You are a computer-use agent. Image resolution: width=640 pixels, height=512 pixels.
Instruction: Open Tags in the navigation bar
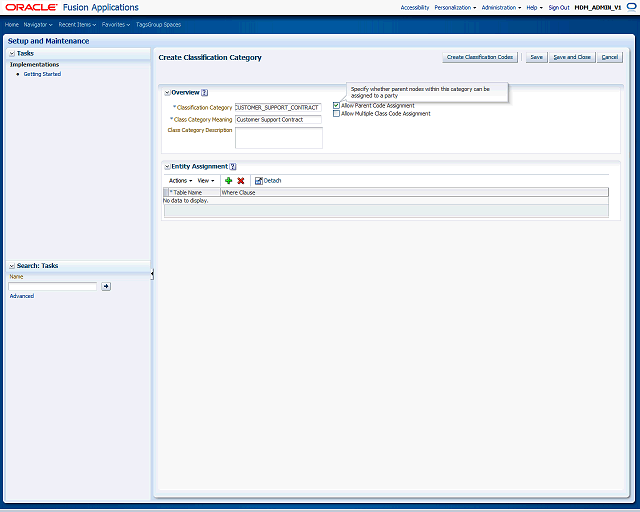(x=142, y=24)
